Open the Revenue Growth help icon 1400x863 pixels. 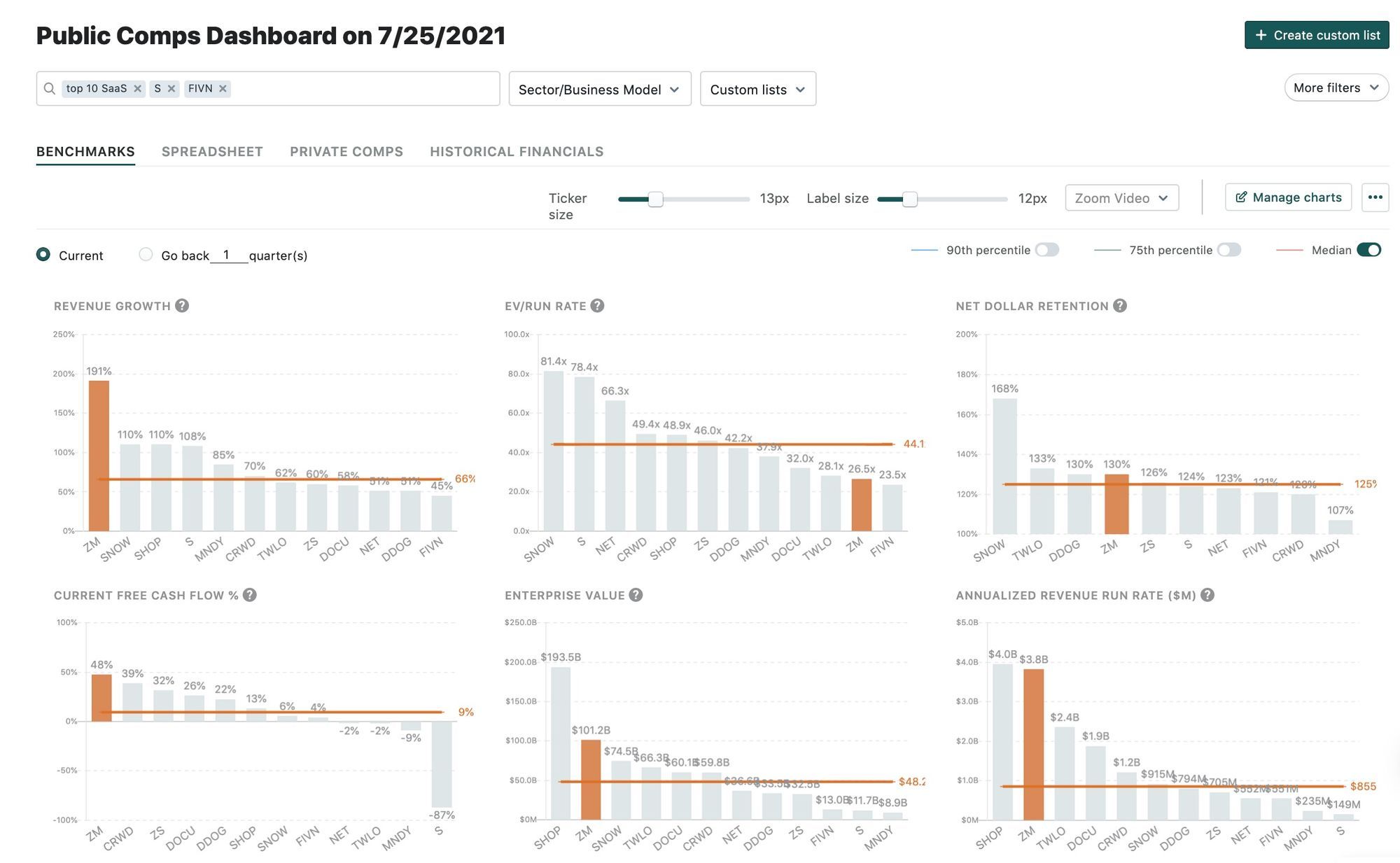tap(182, 305)
